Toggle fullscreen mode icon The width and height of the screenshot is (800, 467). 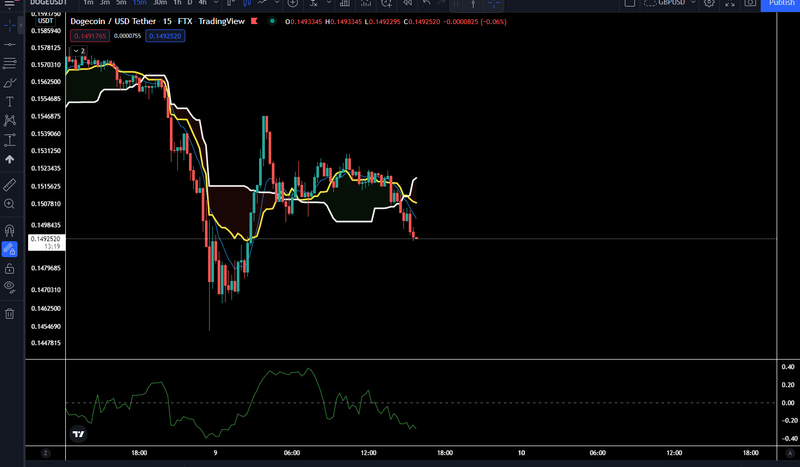click(730, 3)
